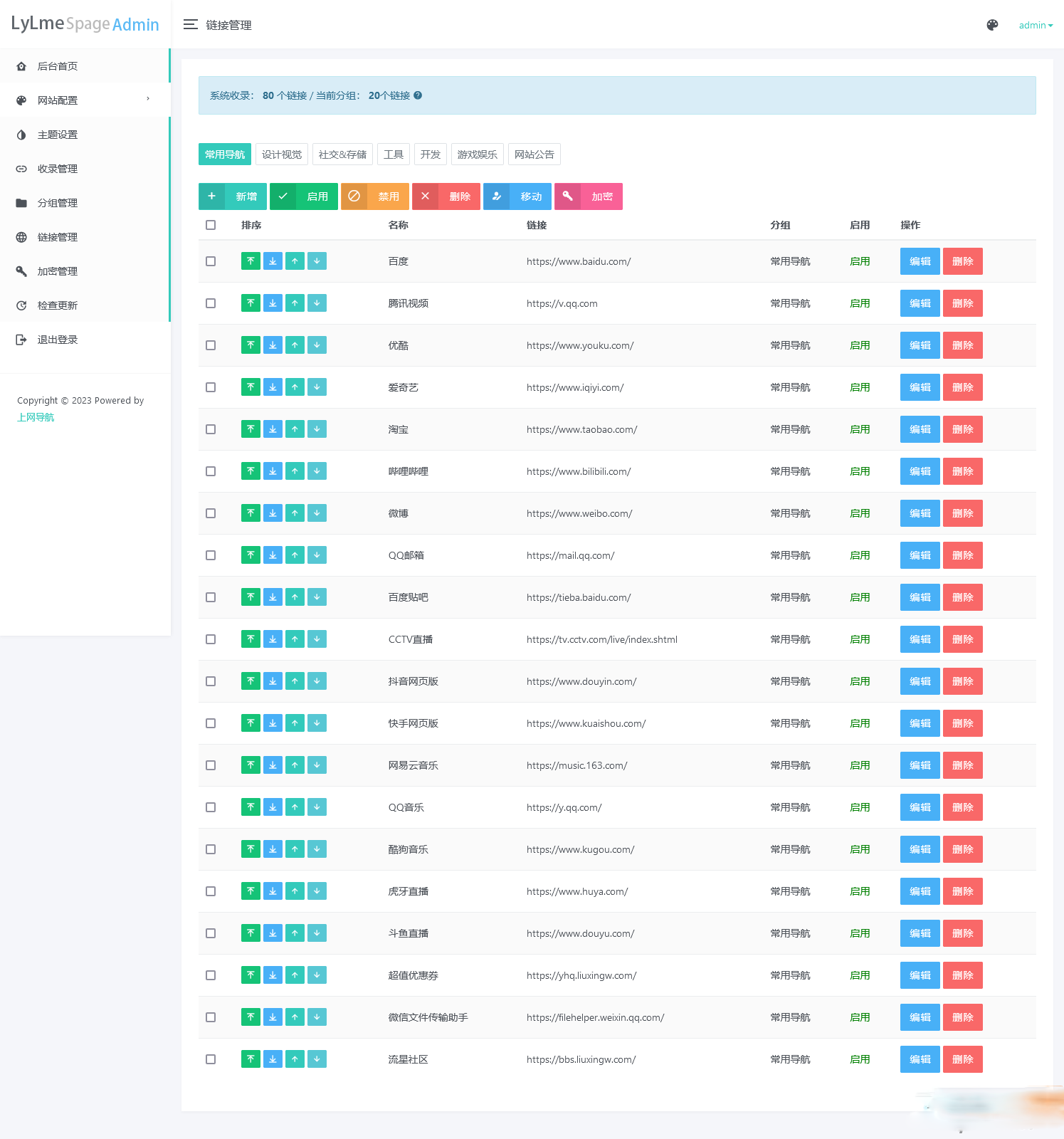Switch to the 设计视觉 group tab
Viewport: 1064px width, 1139px height.
[282, 154]
